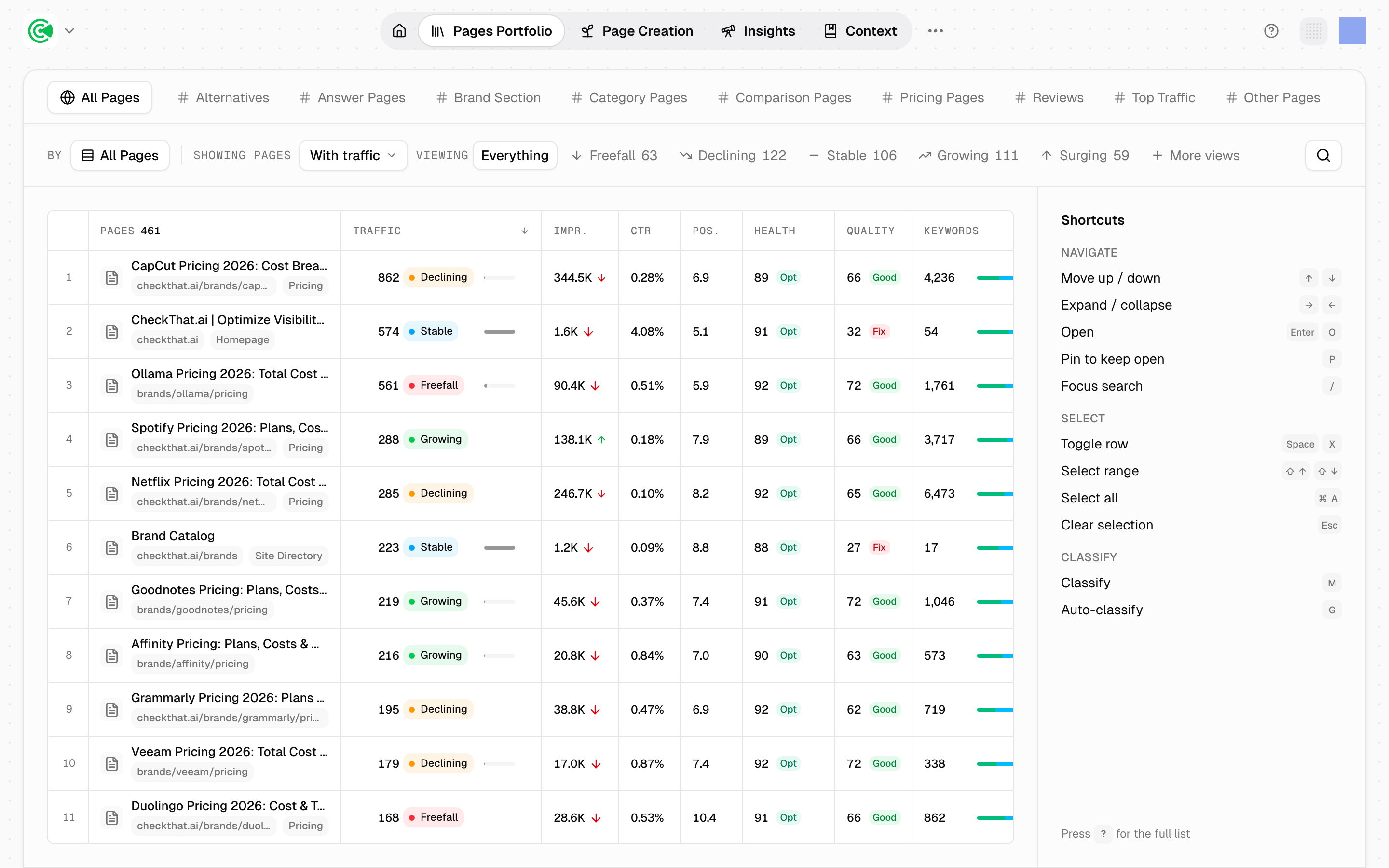Open the With traffic dropdown
This screenshot has width=1389, height=868.
click(353, 156)
